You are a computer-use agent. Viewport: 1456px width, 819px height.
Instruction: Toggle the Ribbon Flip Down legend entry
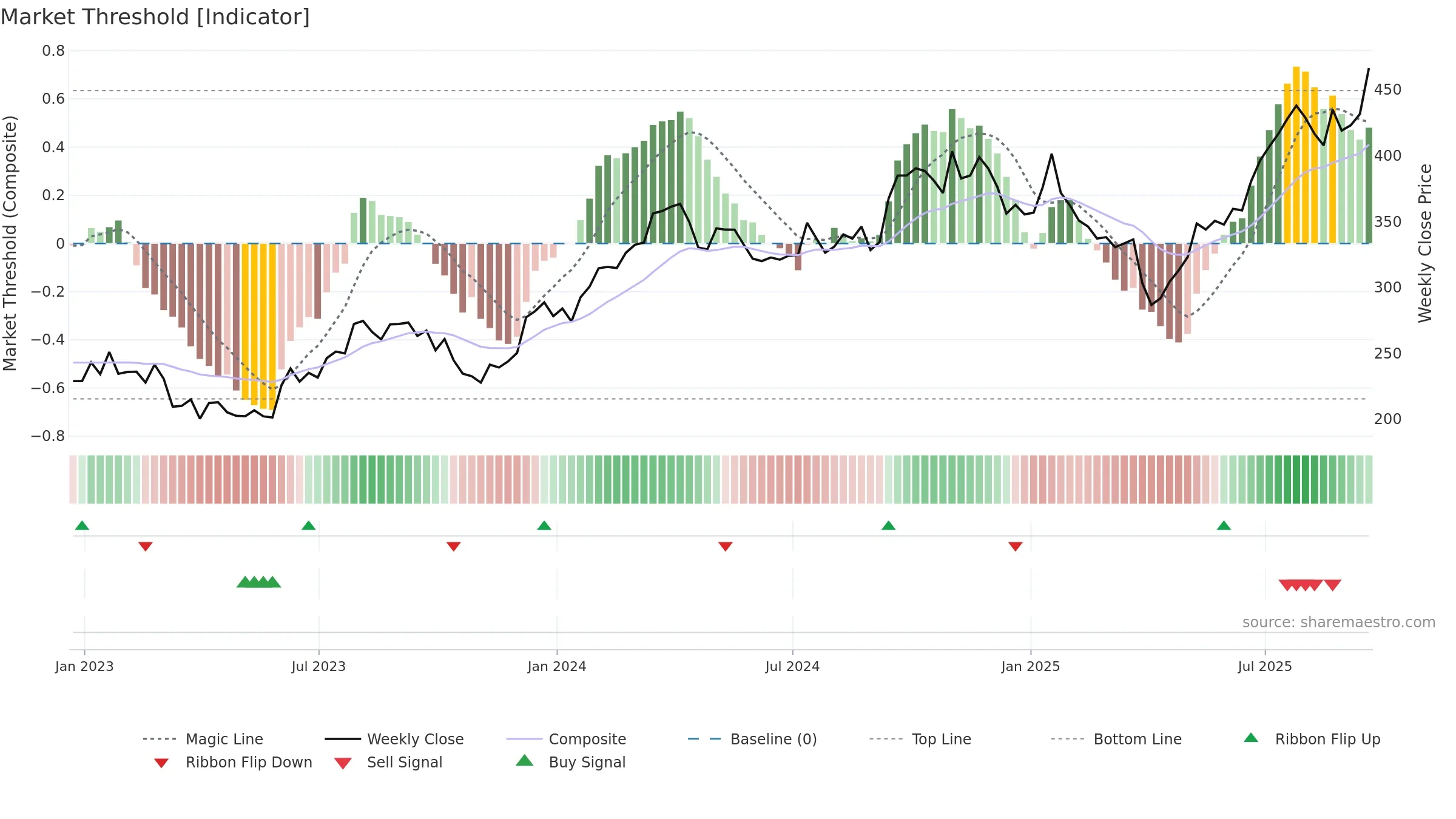click(x=232, y=762)
